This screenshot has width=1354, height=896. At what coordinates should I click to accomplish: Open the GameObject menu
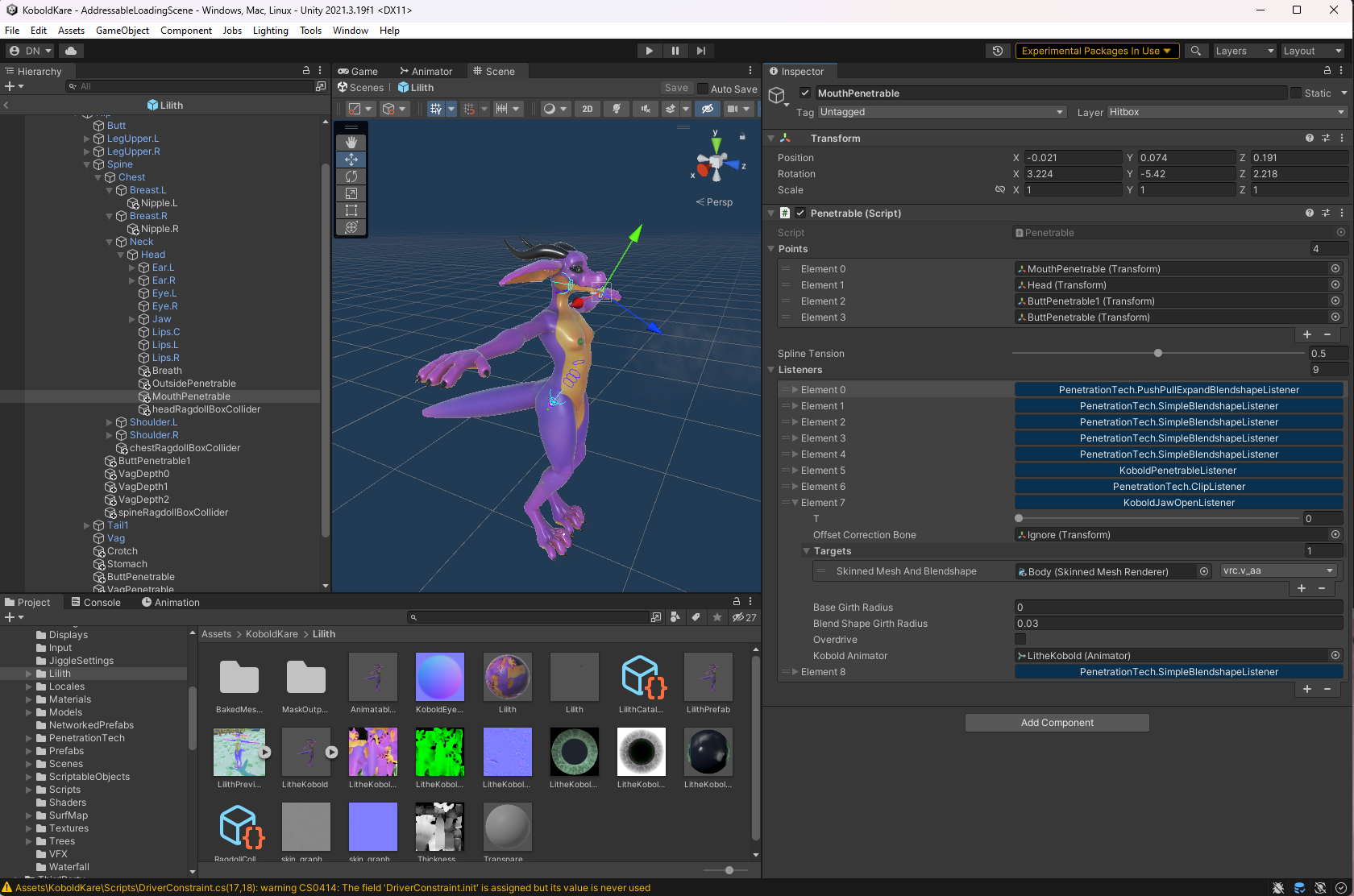(123, 31)
